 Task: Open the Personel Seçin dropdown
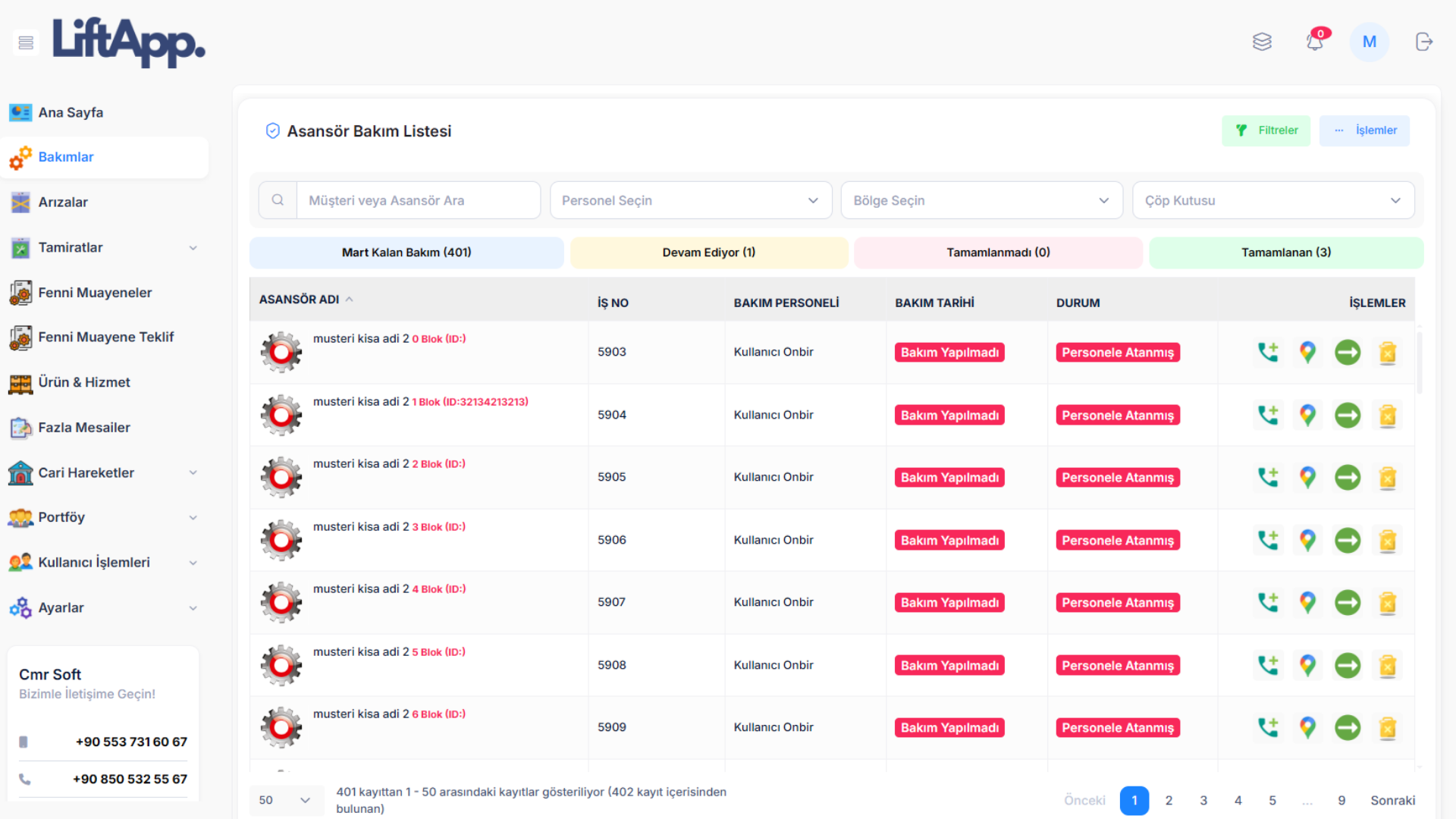pos(690,200)
